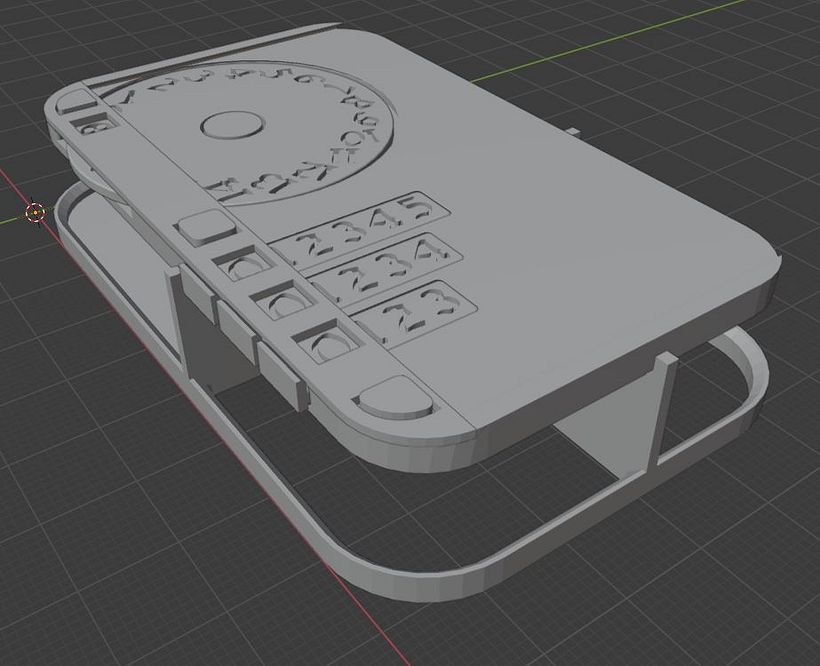Click the vertical support post at the right side

coord(663,411)
